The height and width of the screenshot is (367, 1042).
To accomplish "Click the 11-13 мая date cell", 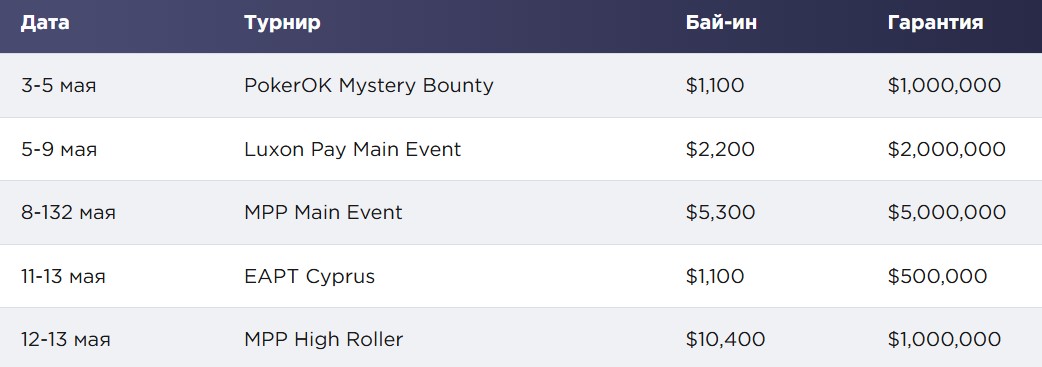I will (63, 277).
